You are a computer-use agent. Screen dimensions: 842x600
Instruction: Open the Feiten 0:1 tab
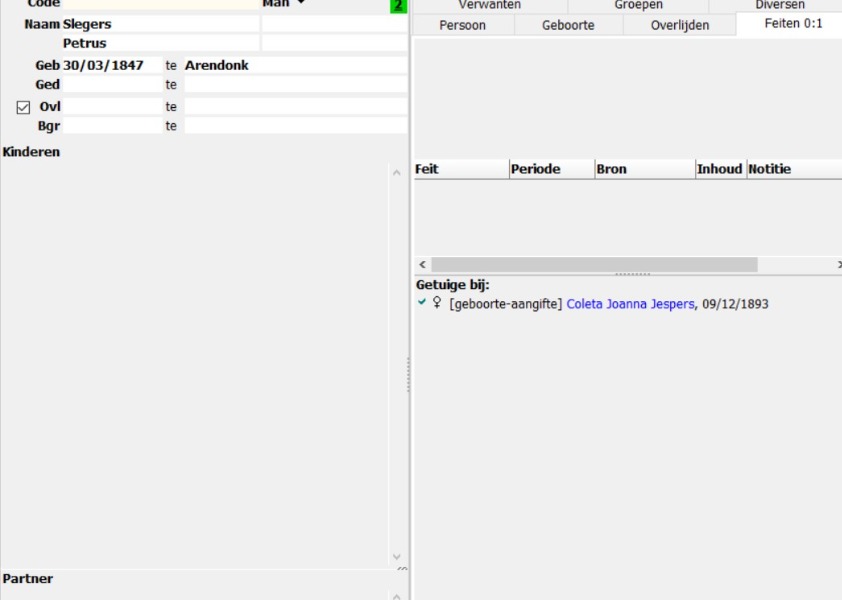(793, 24)
